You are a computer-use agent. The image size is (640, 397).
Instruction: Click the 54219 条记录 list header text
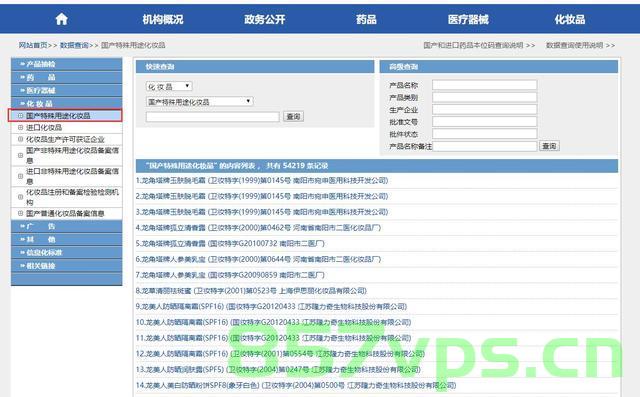297,166
